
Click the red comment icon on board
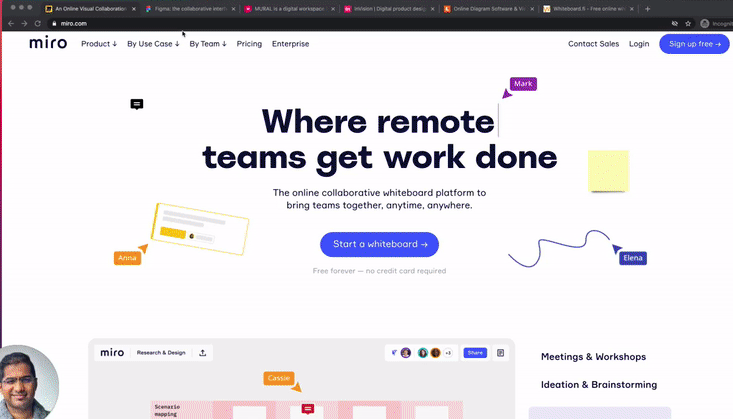(x=308, y=409)
